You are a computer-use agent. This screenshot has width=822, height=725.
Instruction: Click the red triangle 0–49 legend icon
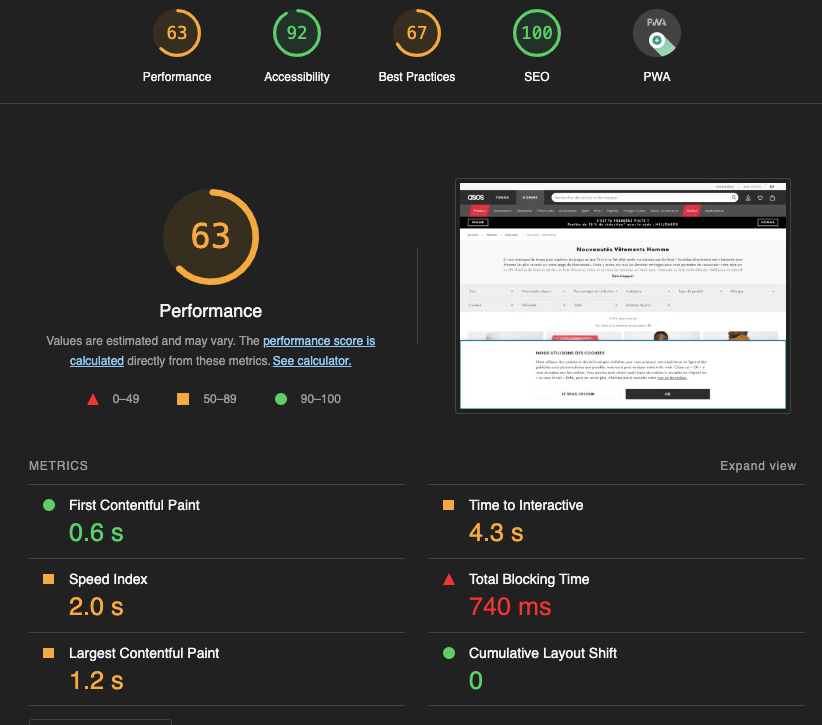pos(93,399)
